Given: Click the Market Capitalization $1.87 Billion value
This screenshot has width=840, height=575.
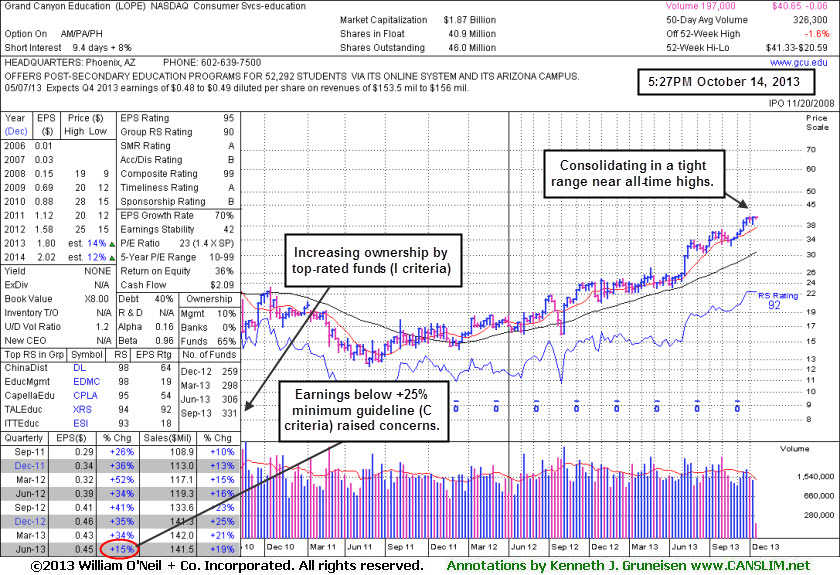Looking at the screenshot, I should click(470, 20).
